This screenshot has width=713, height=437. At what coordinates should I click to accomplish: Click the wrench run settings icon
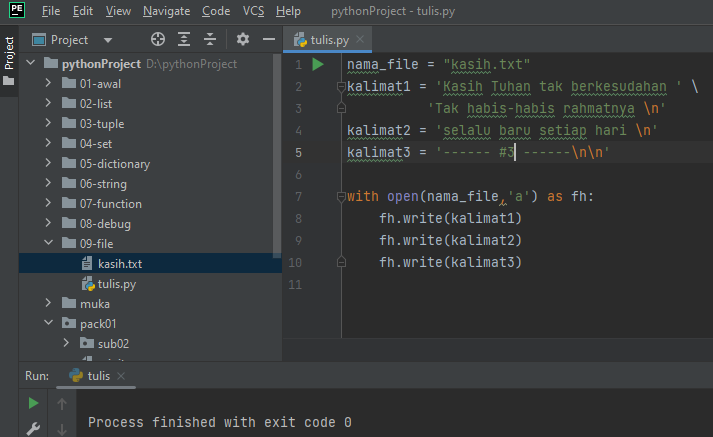point(33,428)
